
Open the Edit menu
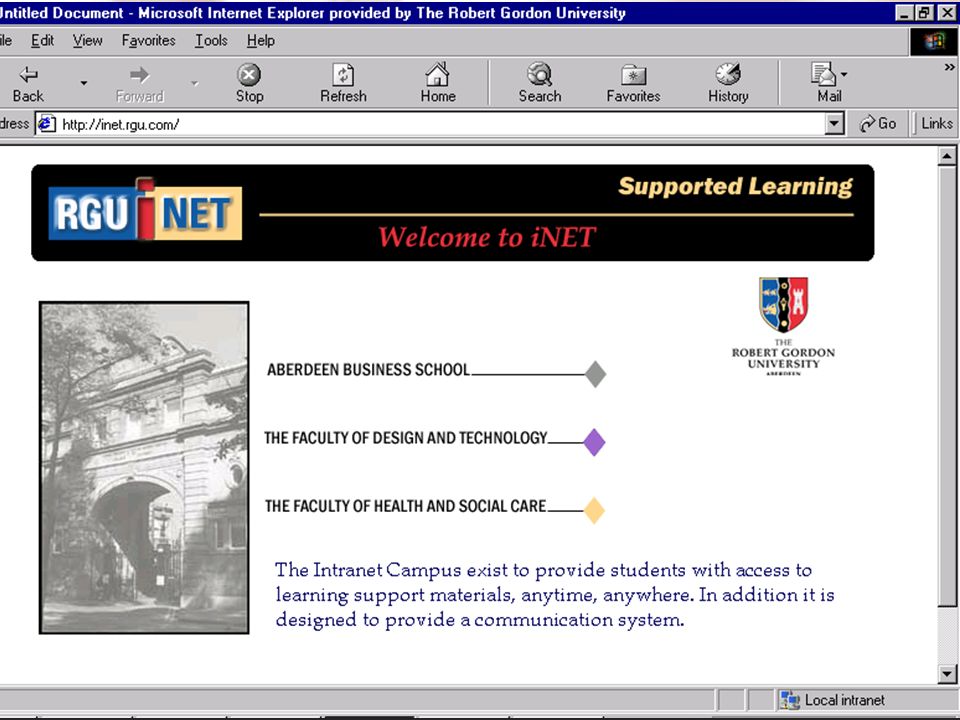point(42,40)
